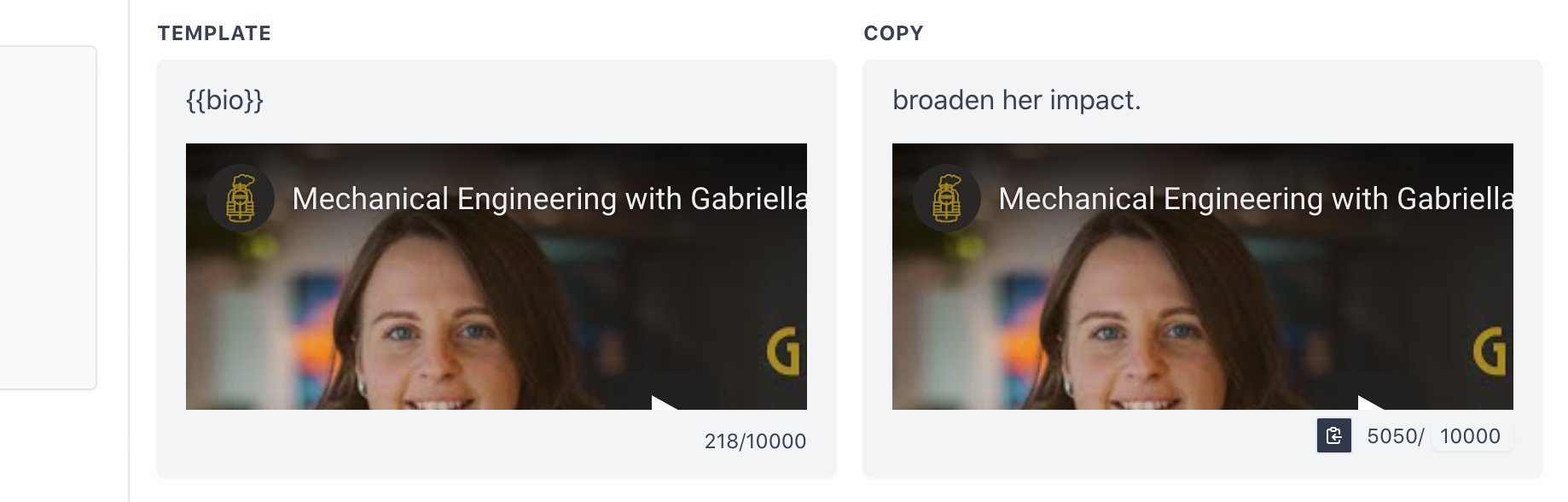Select the gold G logo in the Copy video
1568x502 pixels.
pyautogui.click(x=1490, y=351)
